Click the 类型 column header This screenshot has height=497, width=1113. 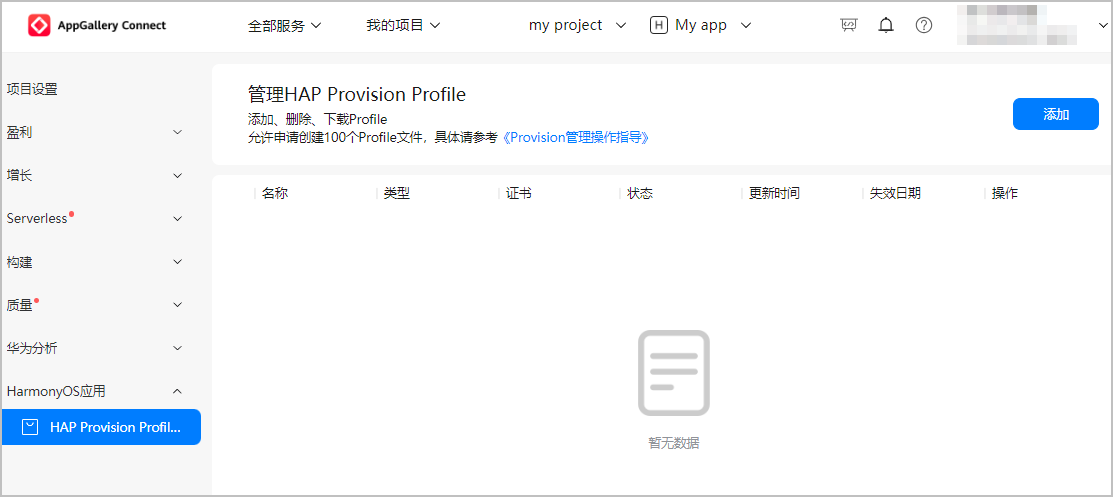pos(397,193)
